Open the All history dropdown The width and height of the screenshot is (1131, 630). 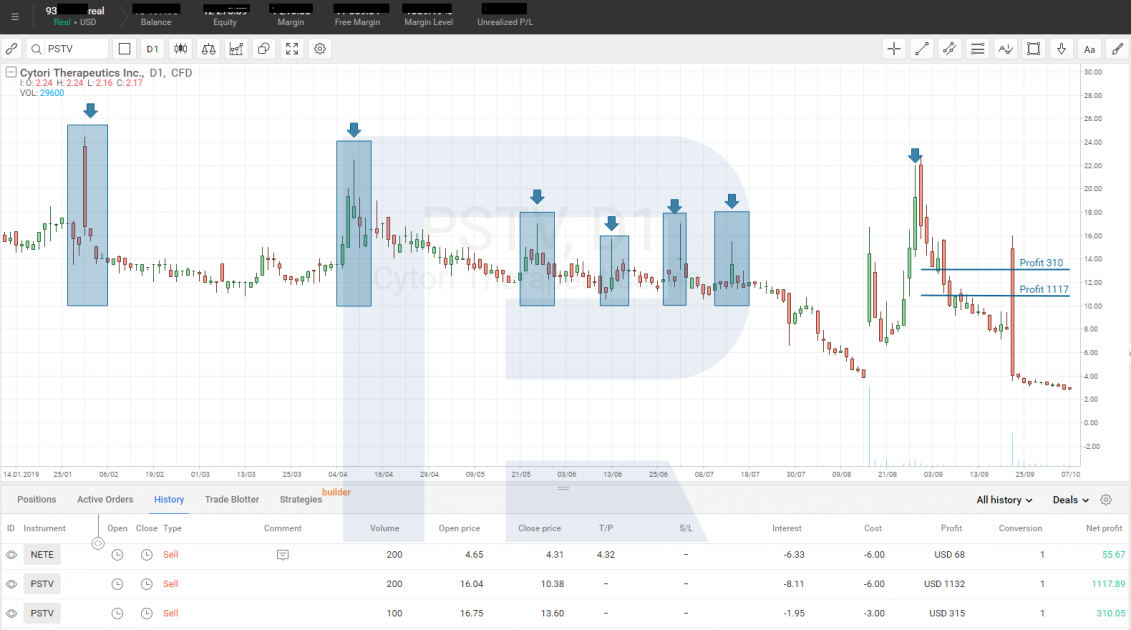point(1004,500)
